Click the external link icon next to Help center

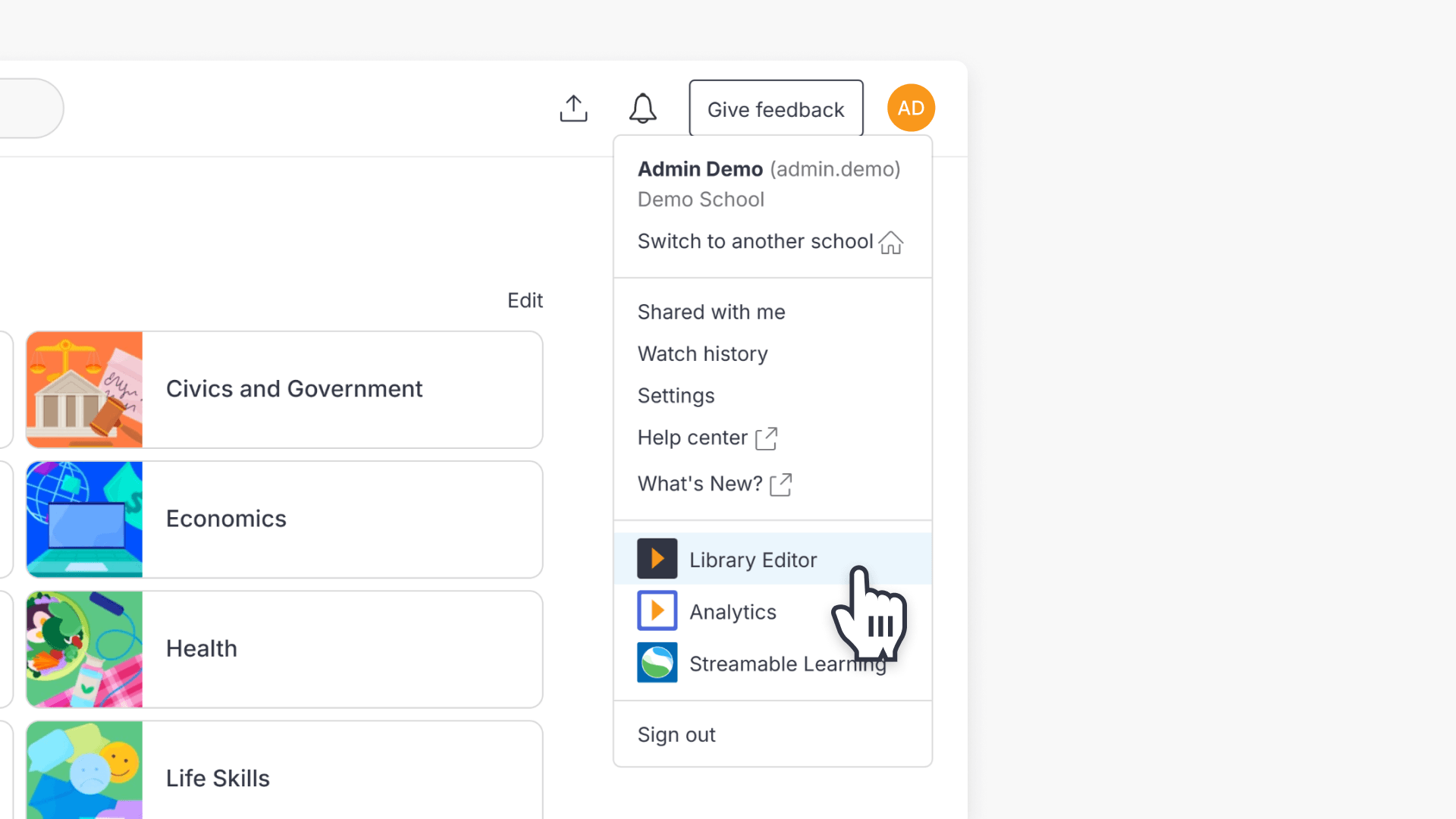click(x=767, y=438)
